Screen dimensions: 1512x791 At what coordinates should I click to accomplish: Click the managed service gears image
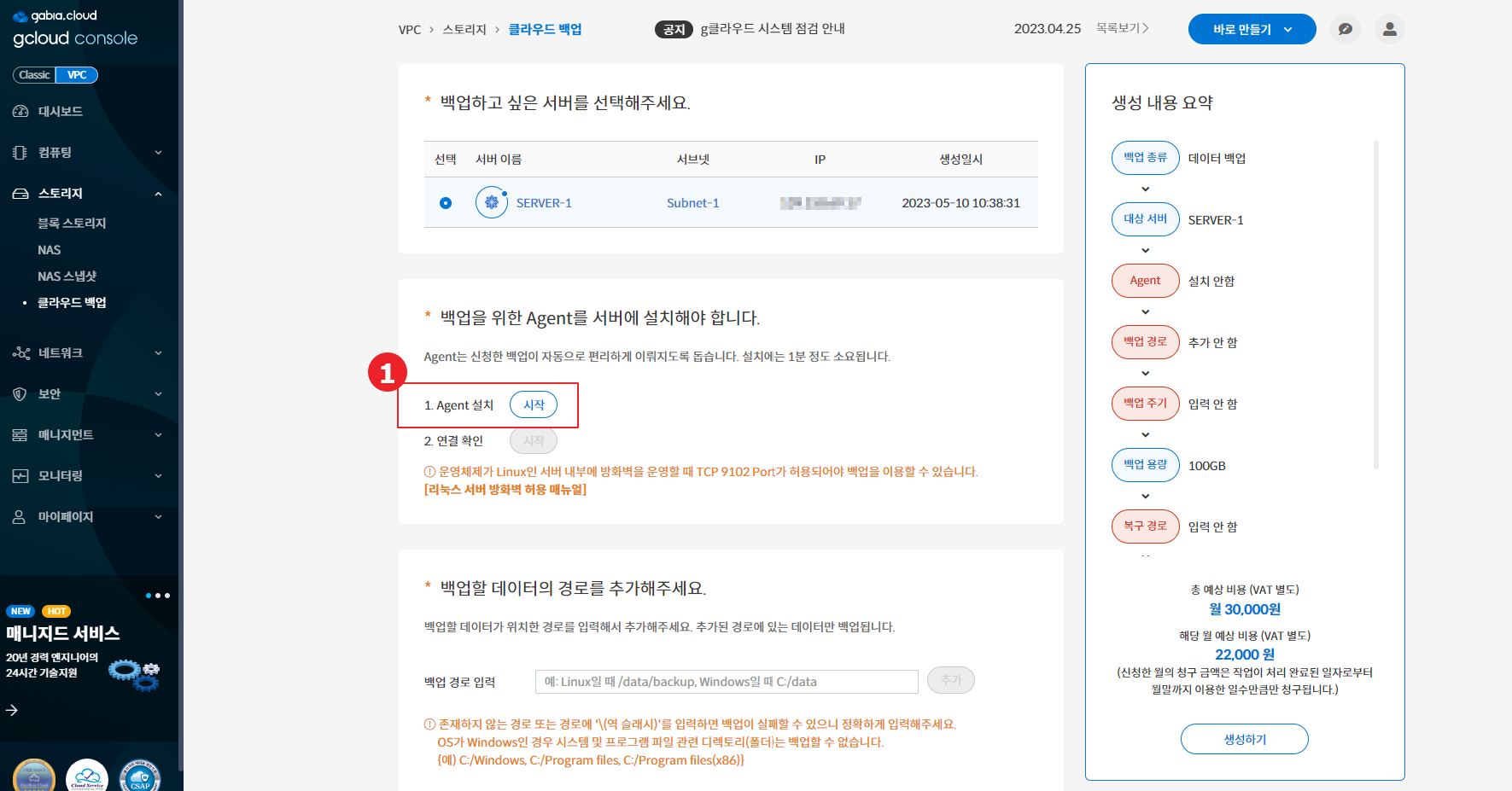(x=135, y=674)
